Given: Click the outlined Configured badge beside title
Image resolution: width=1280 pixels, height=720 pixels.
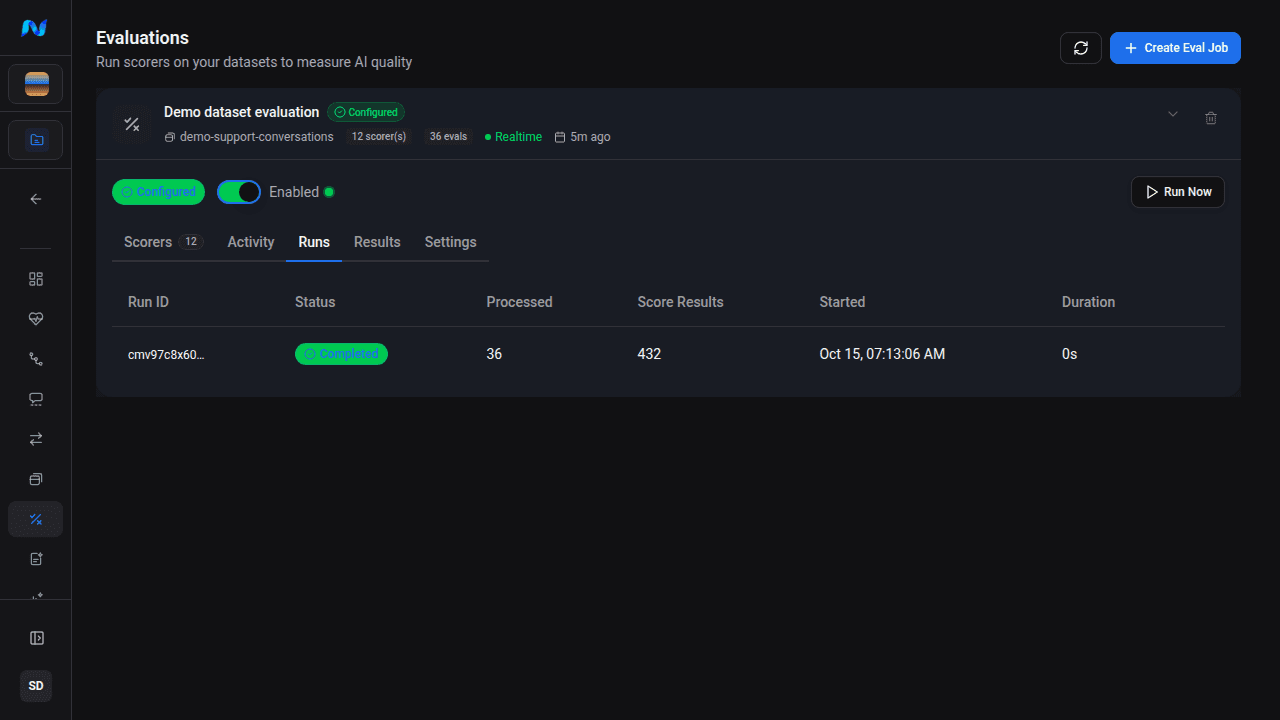Looking at the screenshot, I should click(366, 112).
